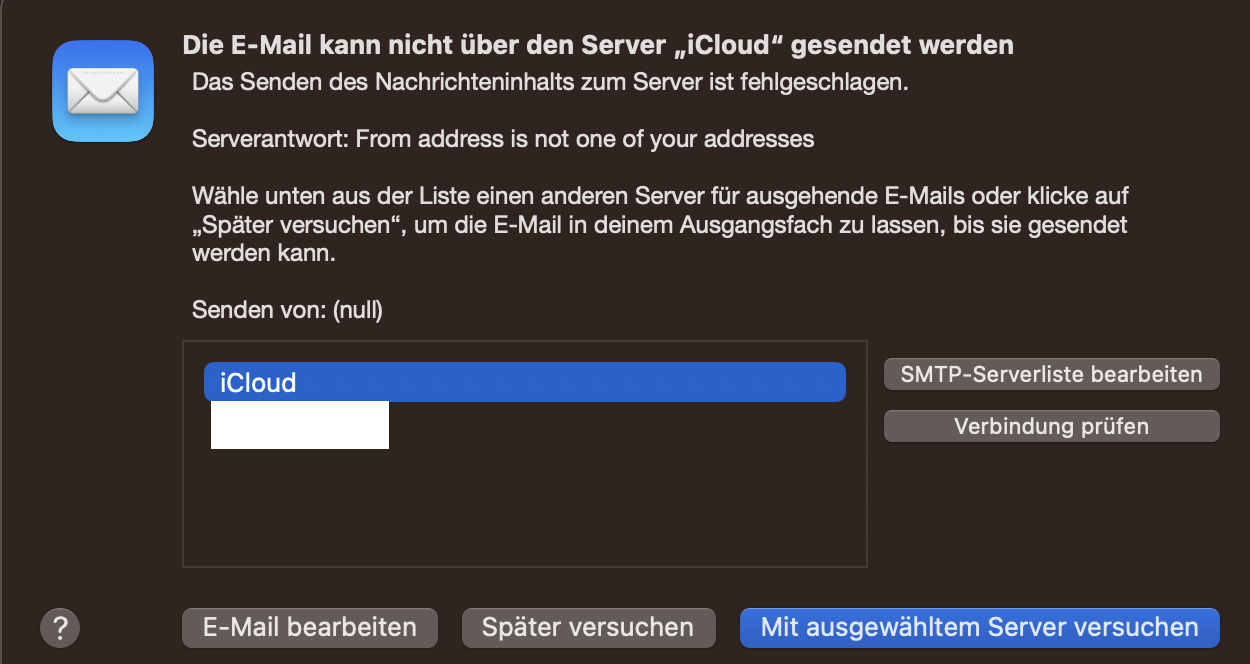Click the paragraph starting with 'Wähle unten'

tap(659, 224)
